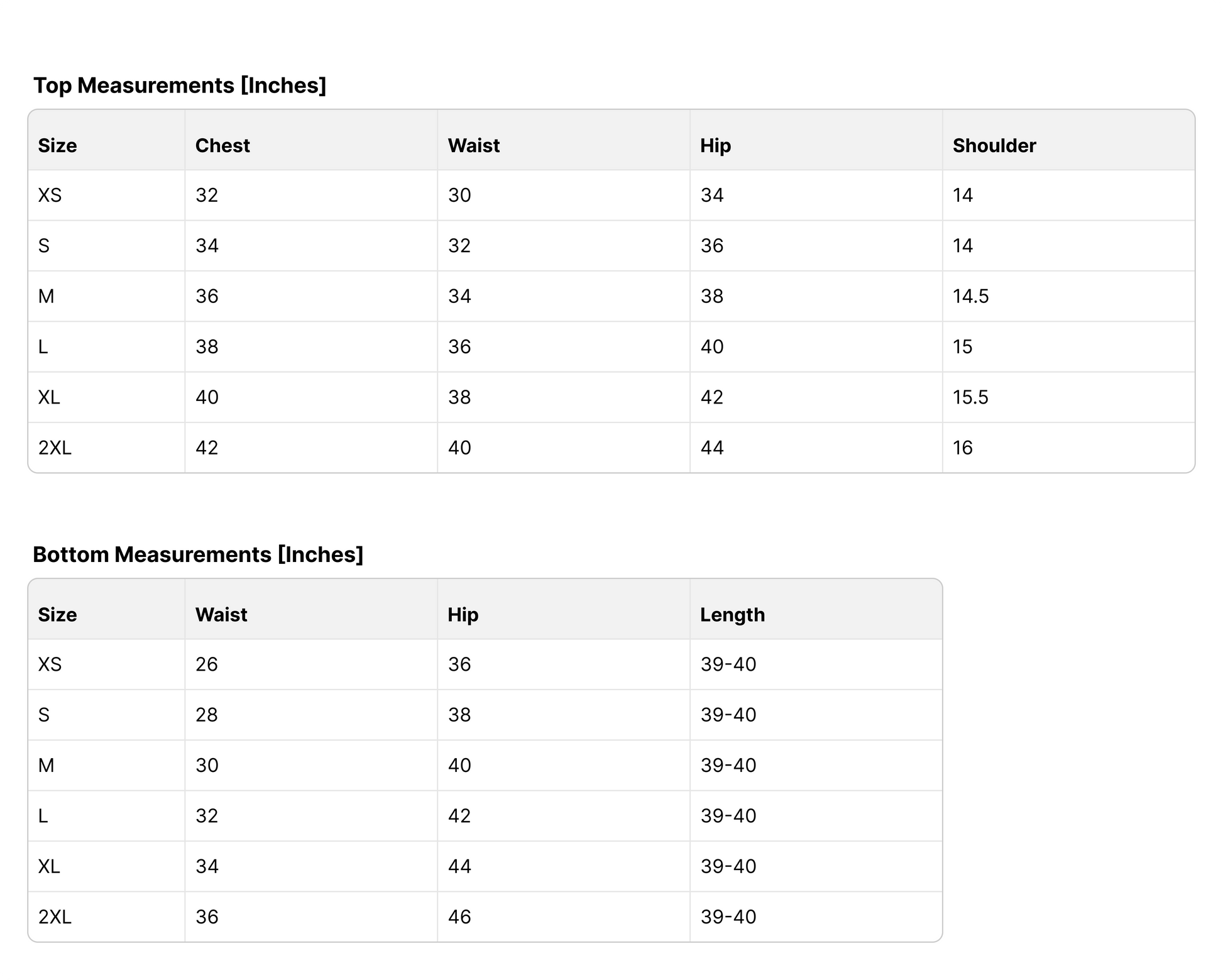Click the 2XL length value 39-40
The image size is (1223, 980).
pos(728,917)
